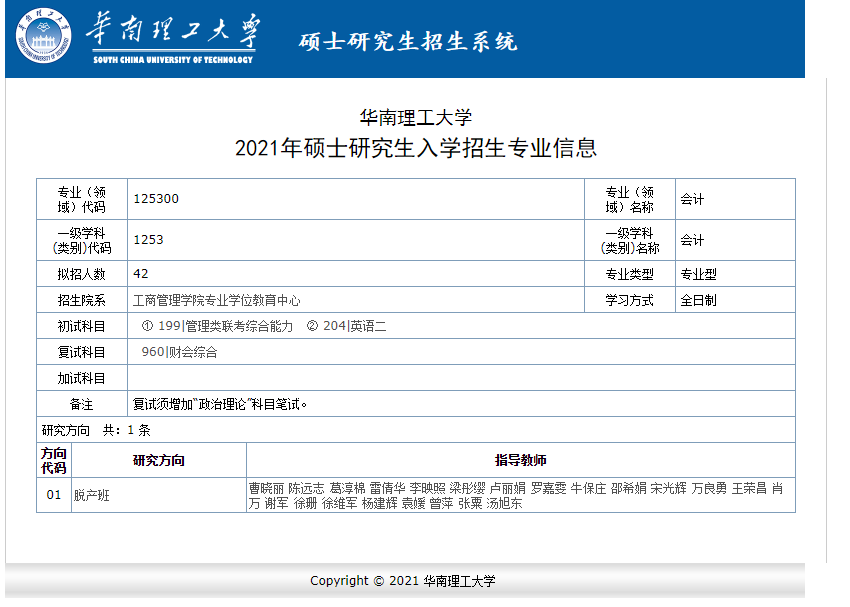850x607 pixels.
Task: Click advisor name 汤旭东
Action: pos(504,503)
